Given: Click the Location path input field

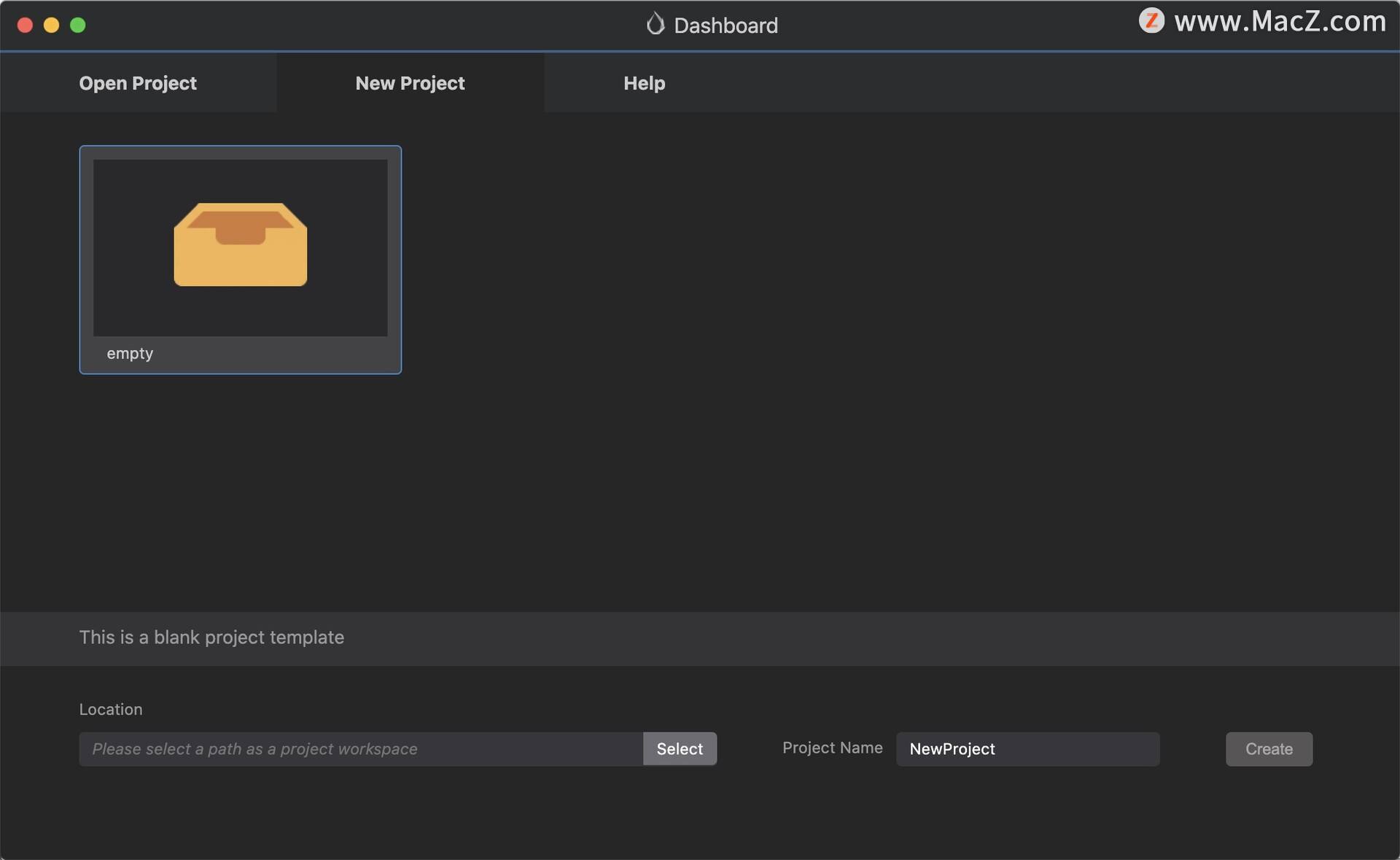Looking at the screenshot, I should [360, 748].
